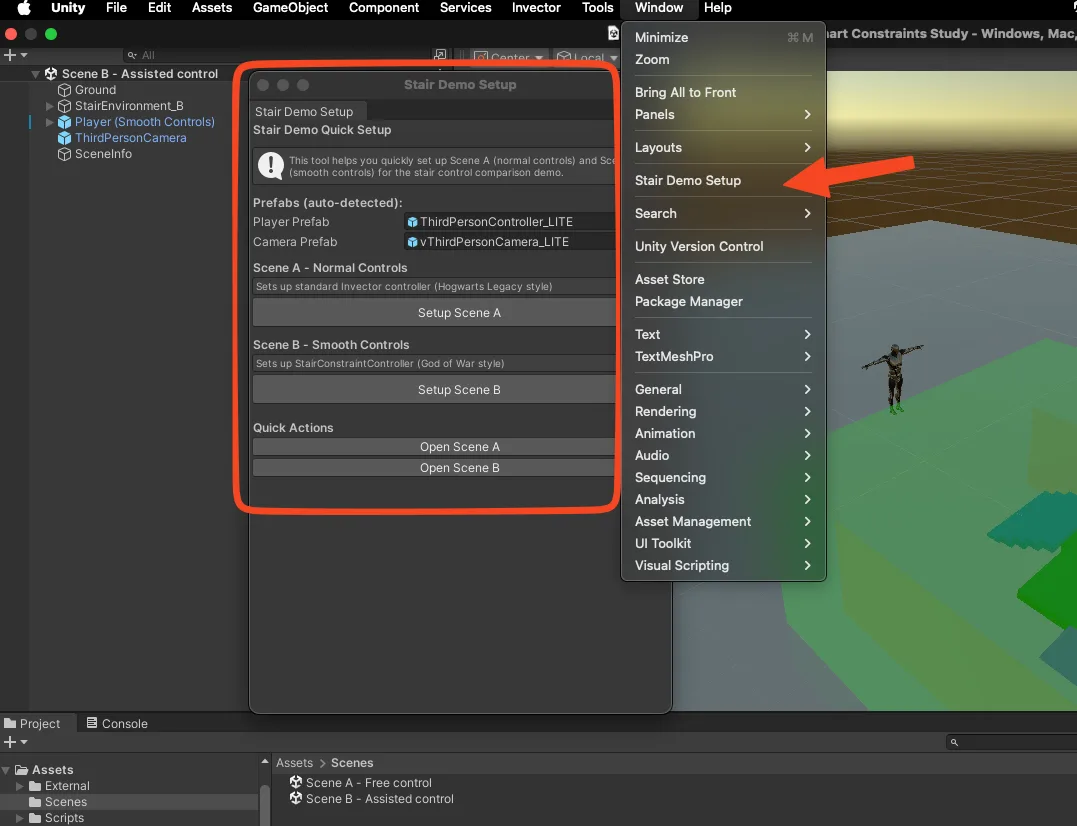1077x826 pixels.
Task: Click the Open Scene B button
Action: pos(434,468)
